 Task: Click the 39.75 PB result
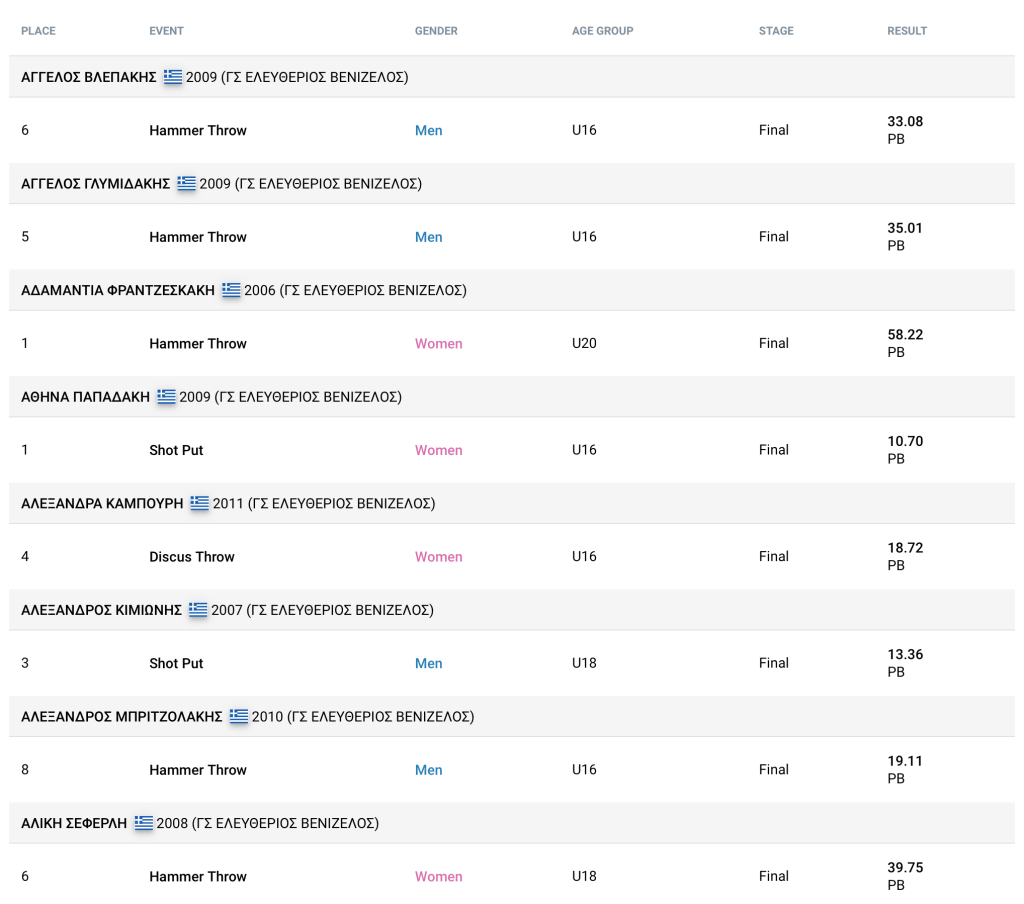tap(905, 868)
